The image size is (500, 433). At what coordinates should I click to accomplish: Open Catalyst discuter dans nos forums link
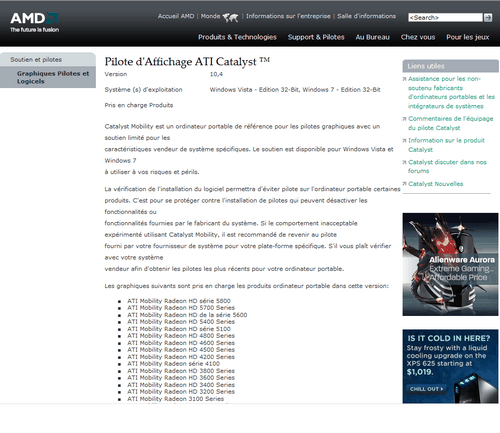(447, 166)
